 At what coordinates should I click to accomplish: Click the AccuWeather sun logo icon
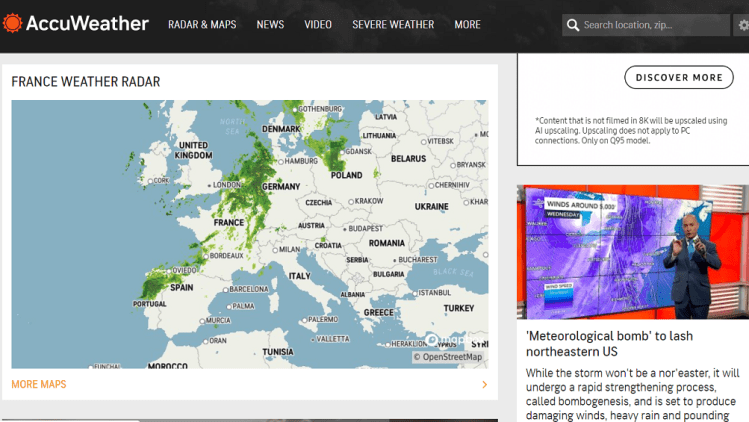(12, 23)
